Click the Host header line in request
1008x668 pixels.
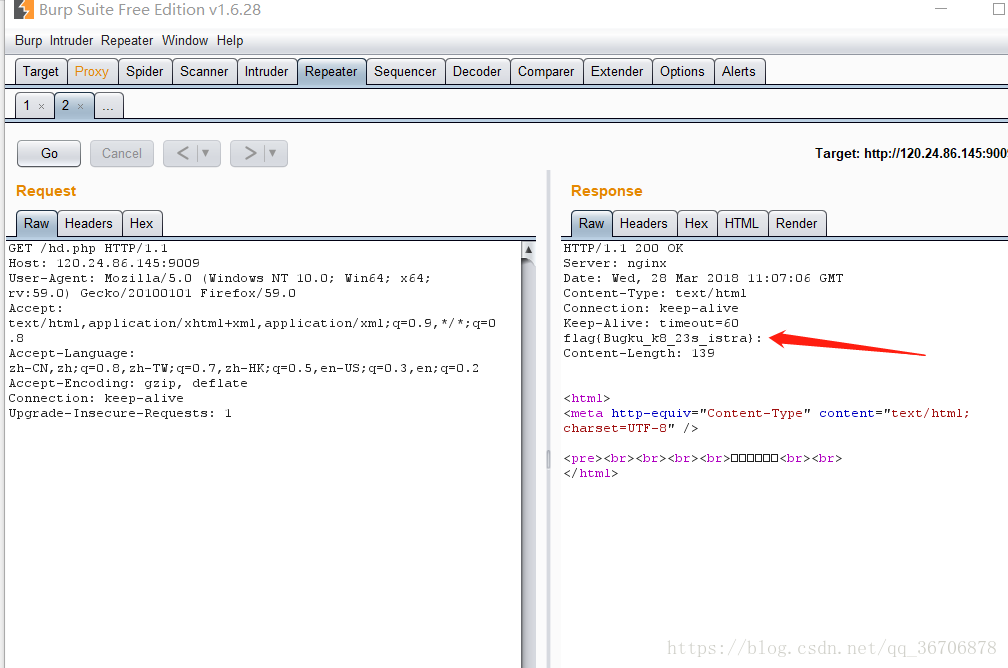[104, 263]
